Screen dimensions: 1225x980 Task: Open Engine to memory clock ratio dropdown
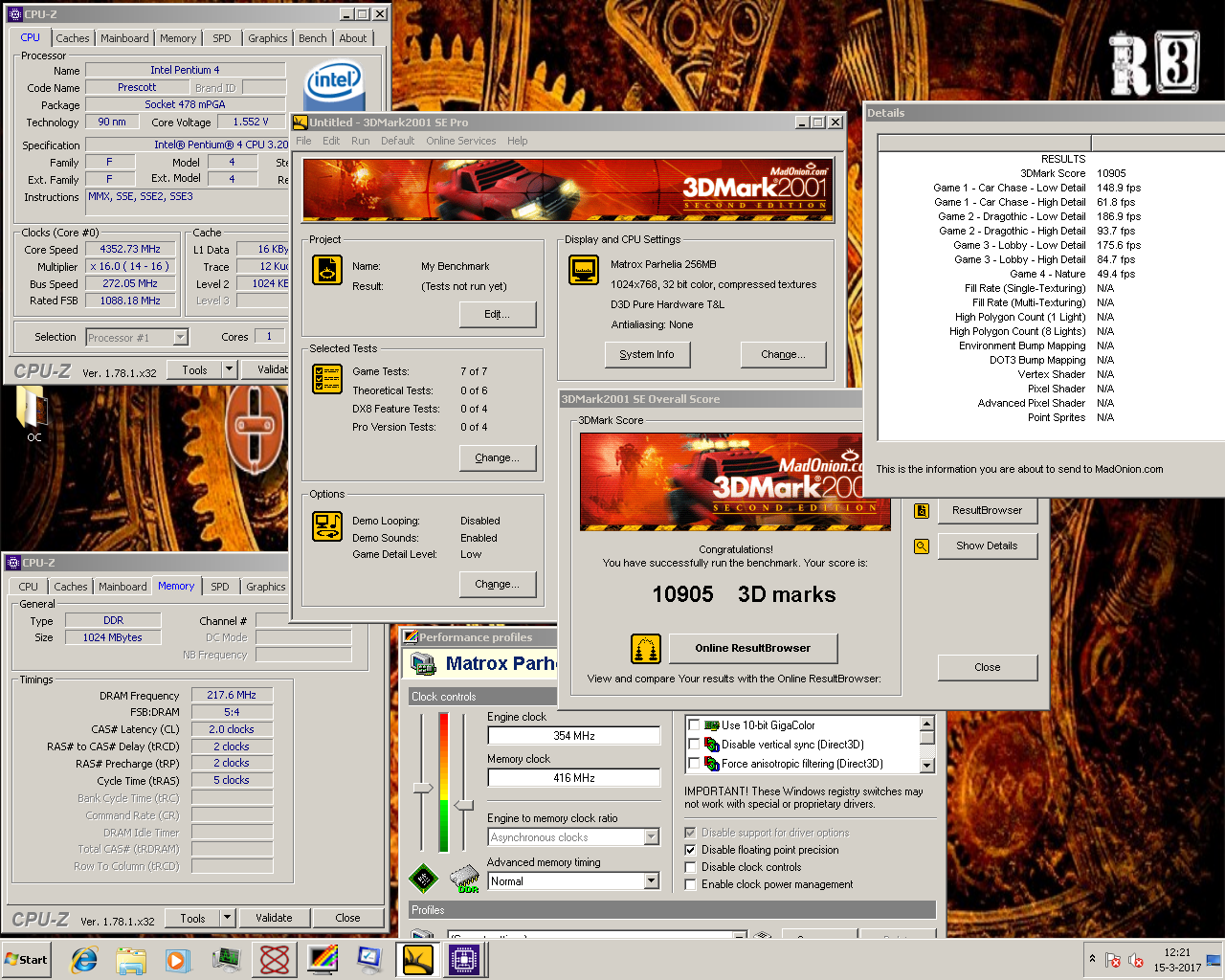coord(652,837)
